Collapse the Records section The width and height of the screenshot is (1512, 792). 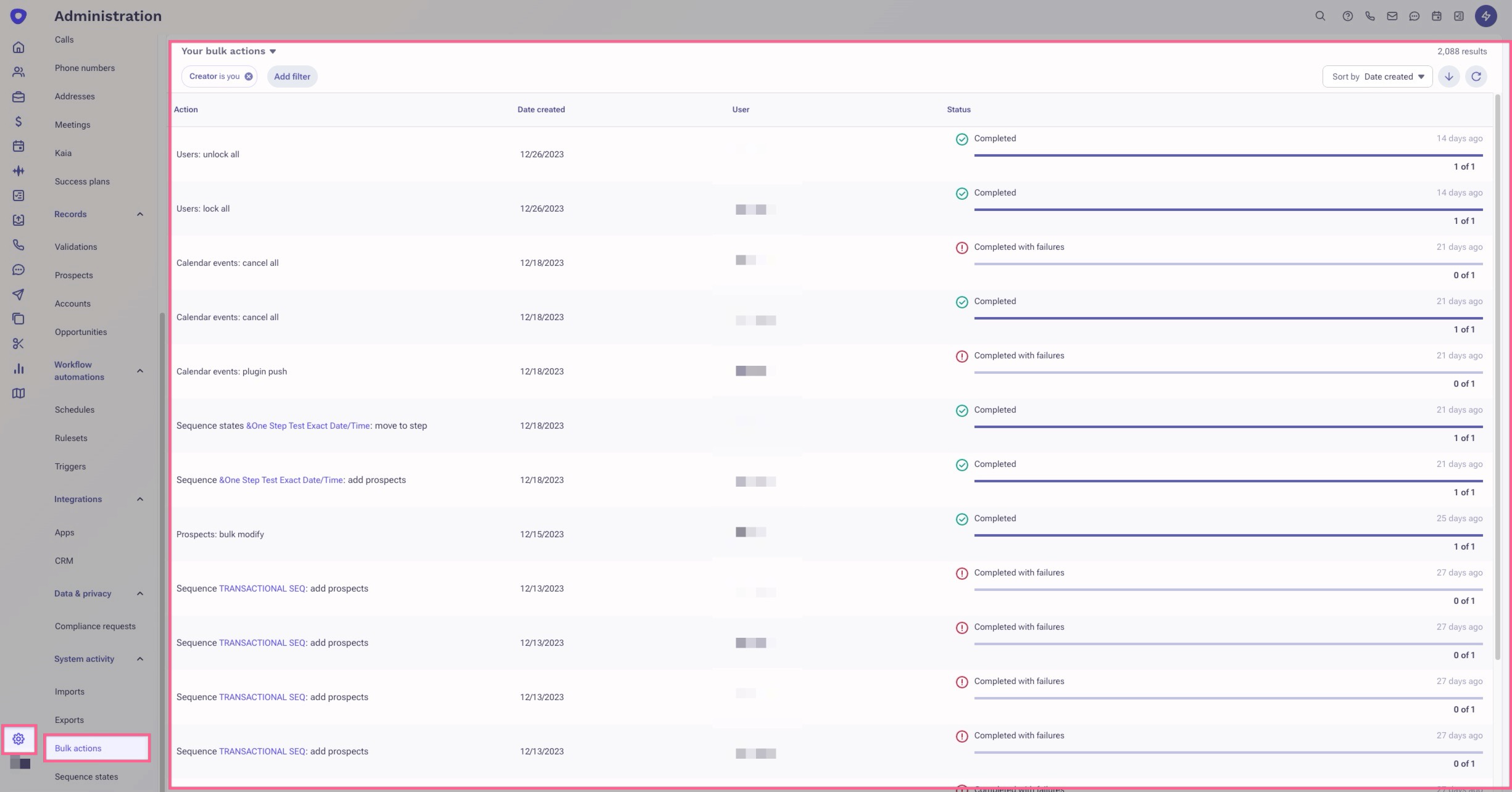(140, 214)
